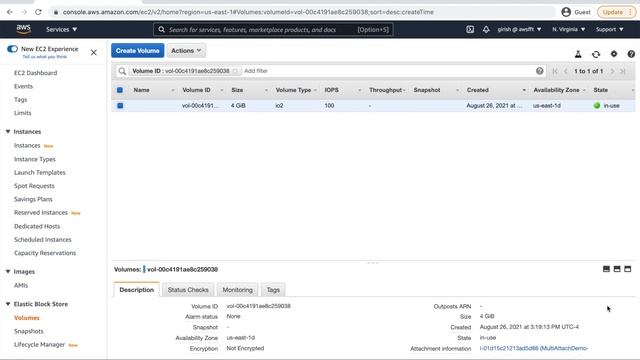Click the AWS services search field
This screenshot has width=640, height=360.
pyautogui.click(x=273, y=29)
